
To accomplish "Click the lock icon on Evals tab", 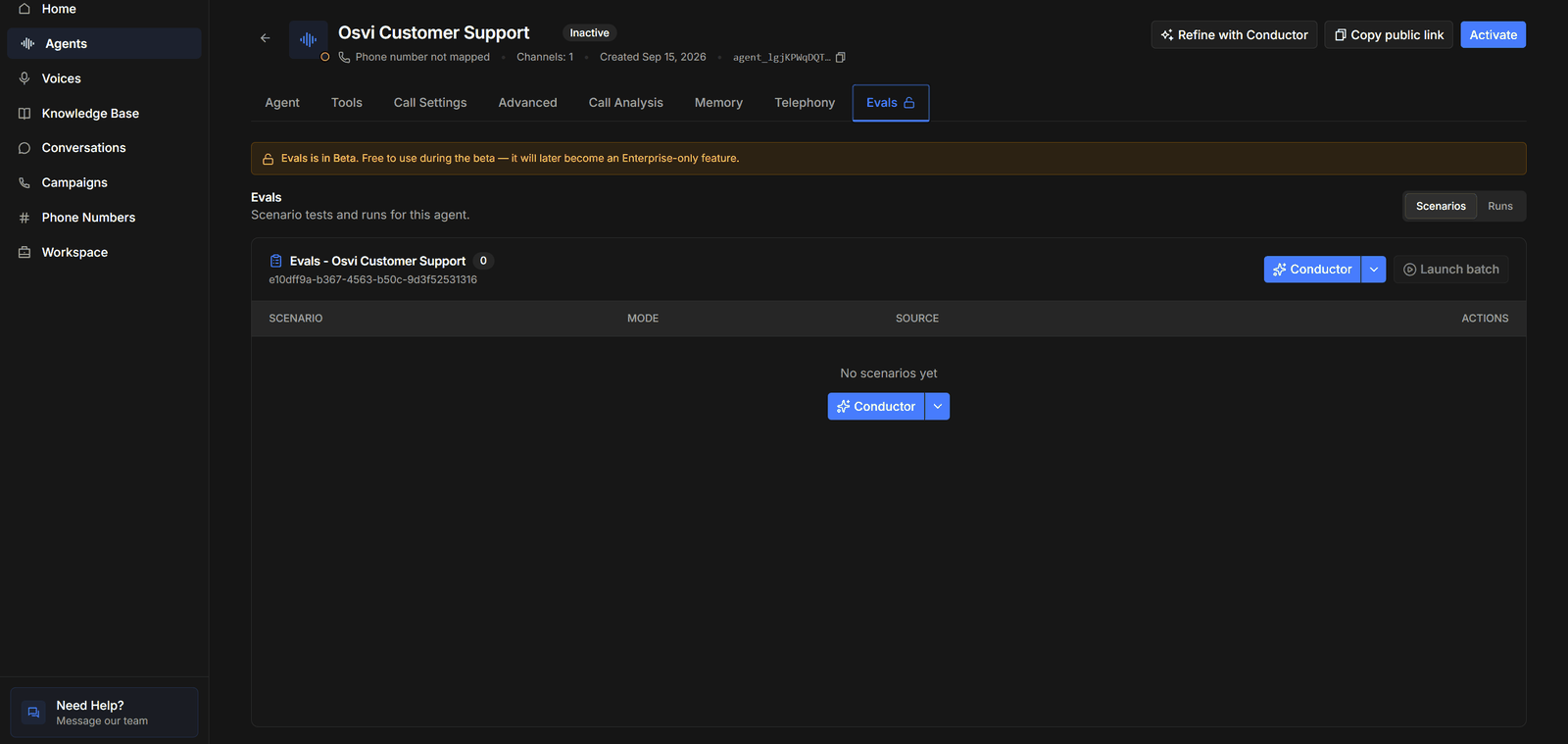I will (x=909, y=103).
